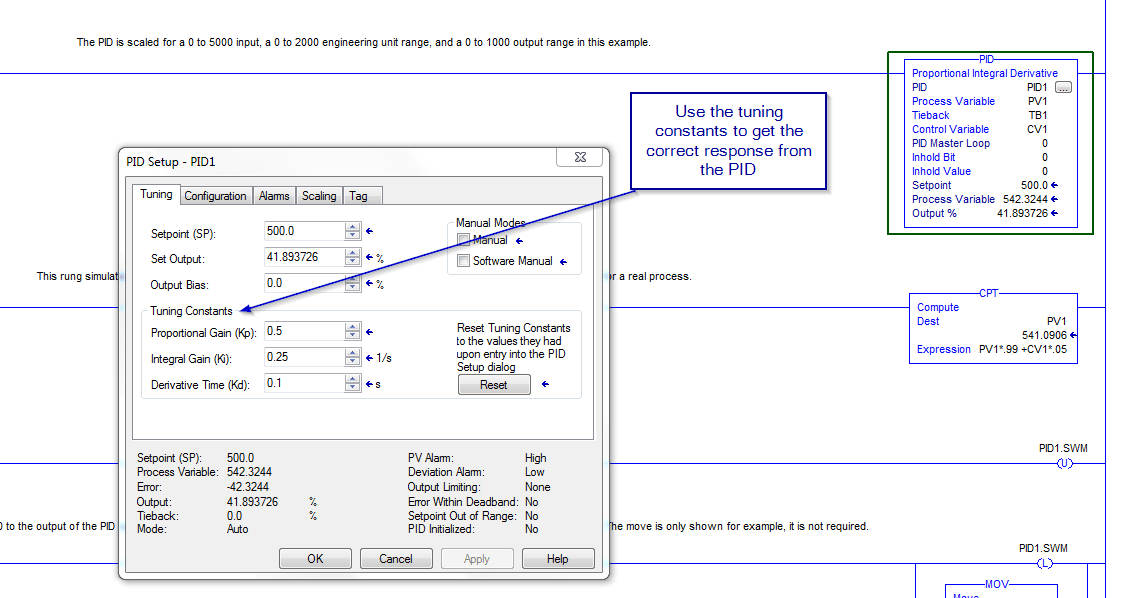Enable the Manual mode checkbox
This screenshot has height=598, width=1125.
click(x=464, y=240)
